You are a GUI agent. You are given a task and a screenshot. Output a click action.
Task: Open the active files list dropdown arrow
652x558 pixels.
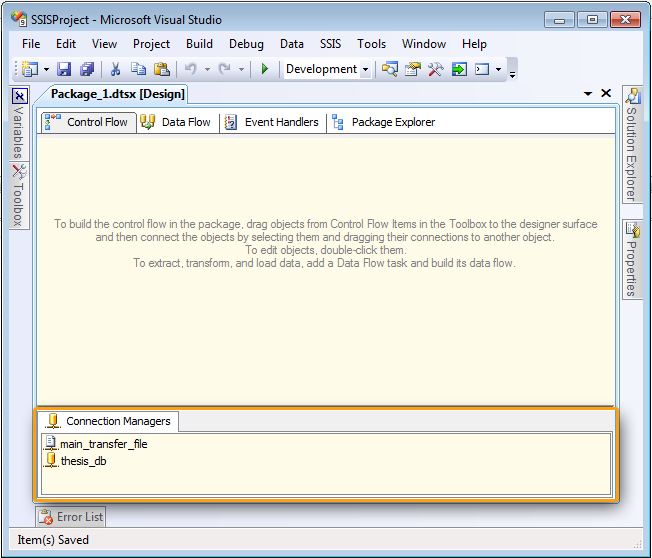coord(588,94)
